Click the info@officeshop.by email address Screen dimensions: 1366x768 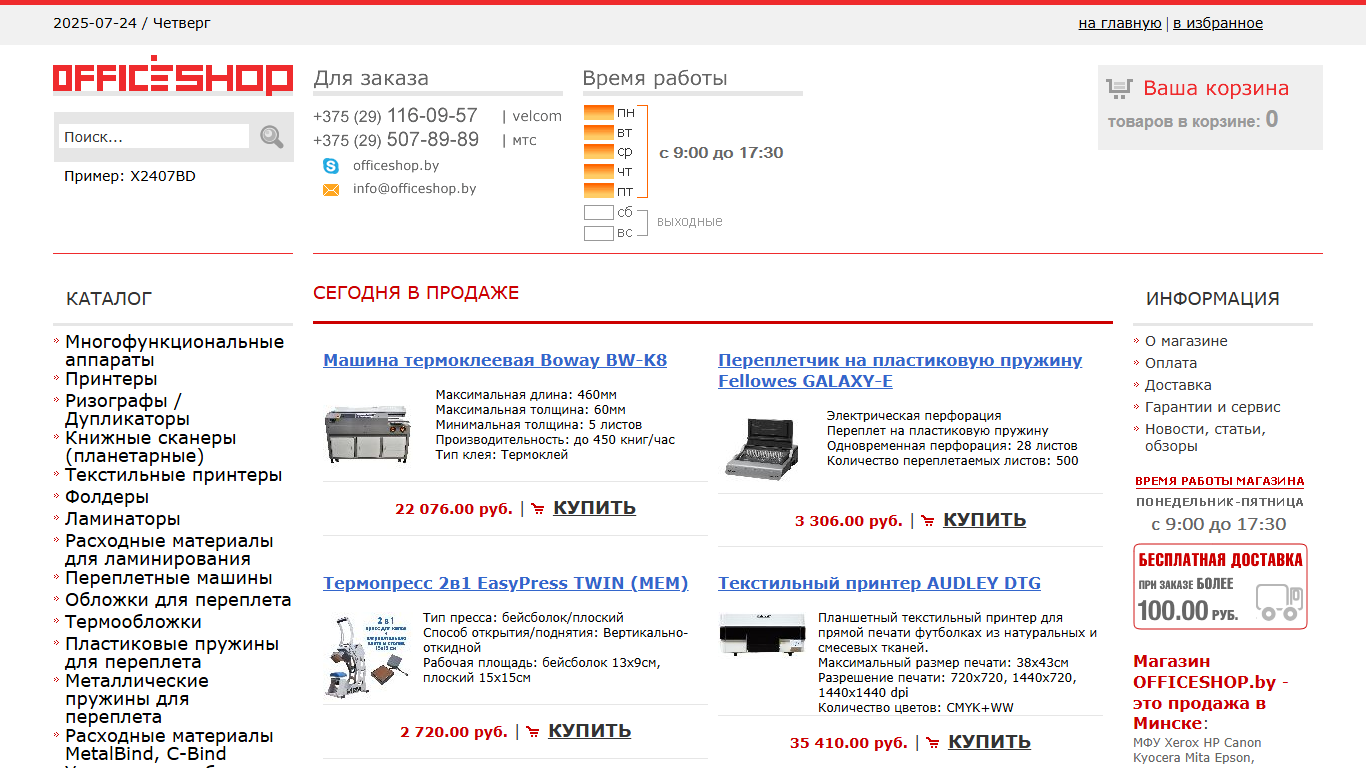415,189
